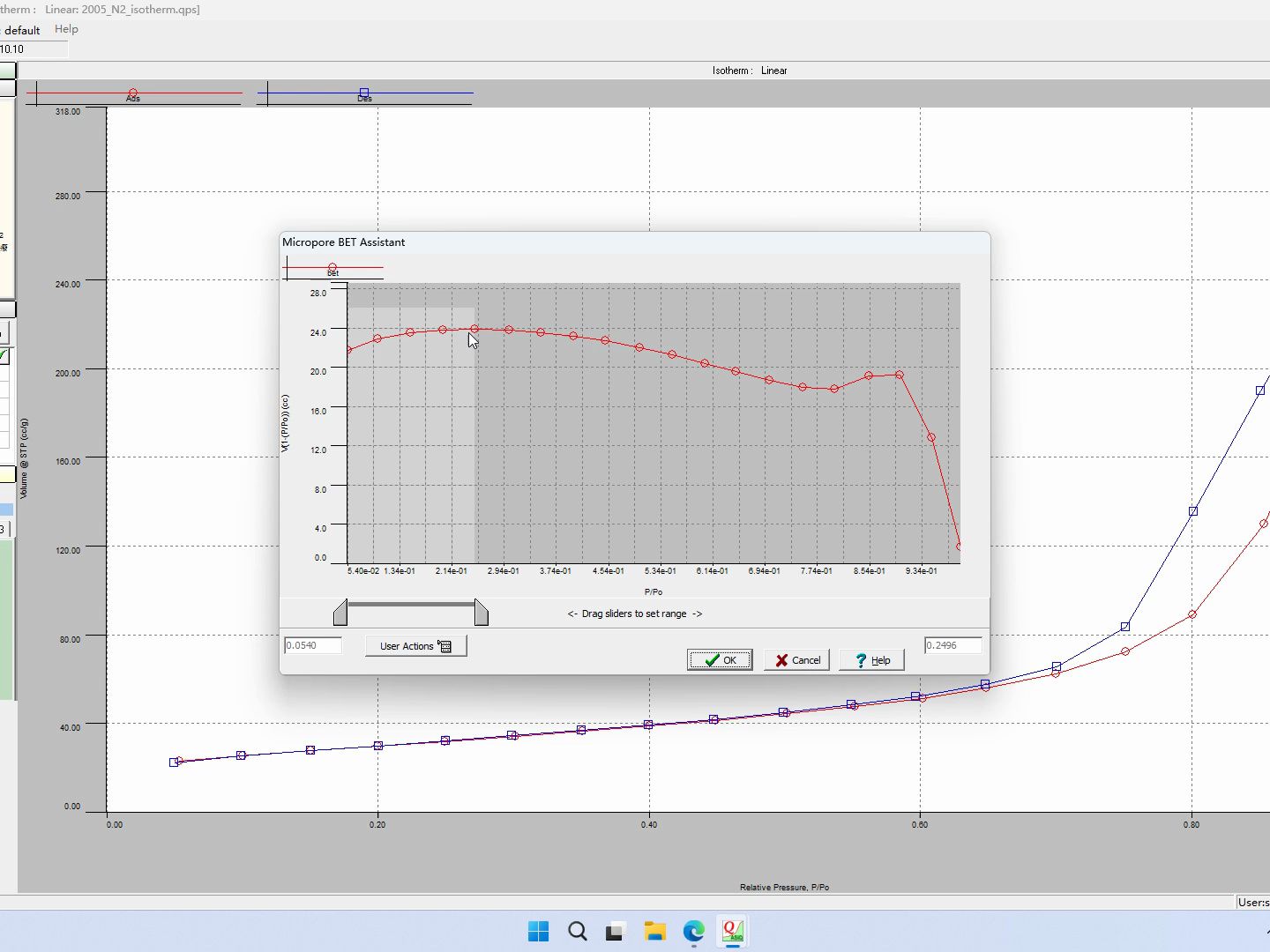Cancel the Micropore BET Assistant dialog

pos(796,659)
